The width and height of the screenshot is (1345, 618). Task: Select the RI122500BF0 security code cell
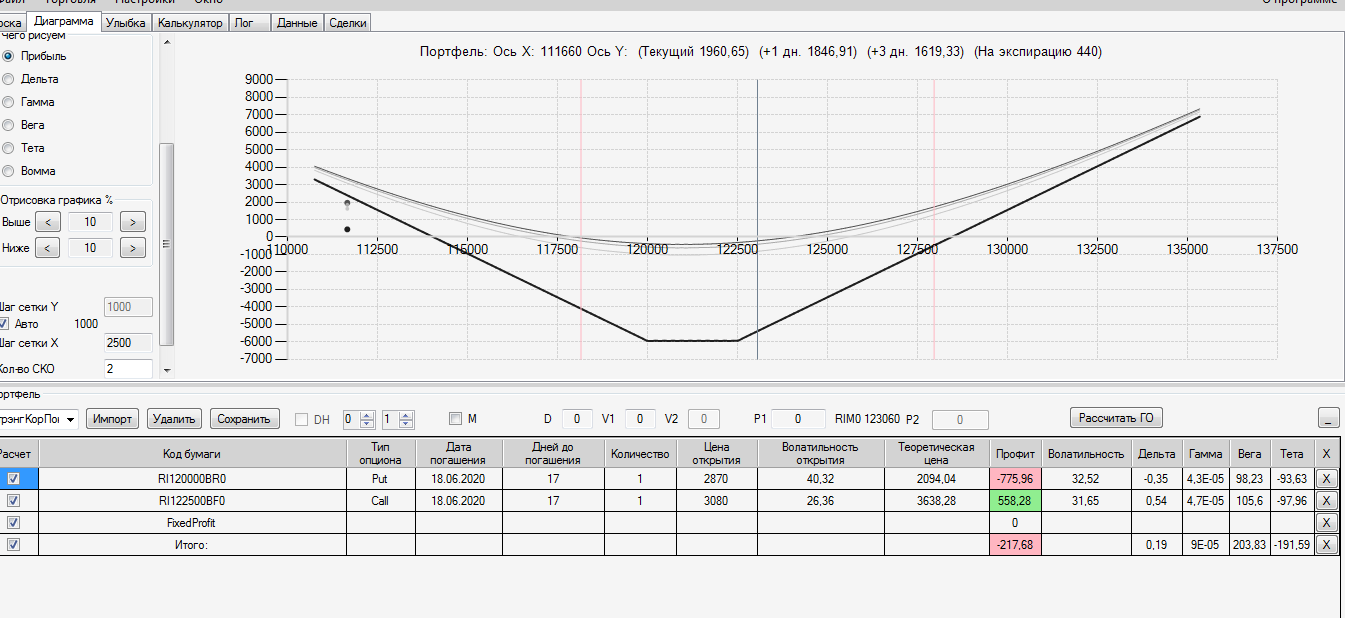[x=192, y=500]
